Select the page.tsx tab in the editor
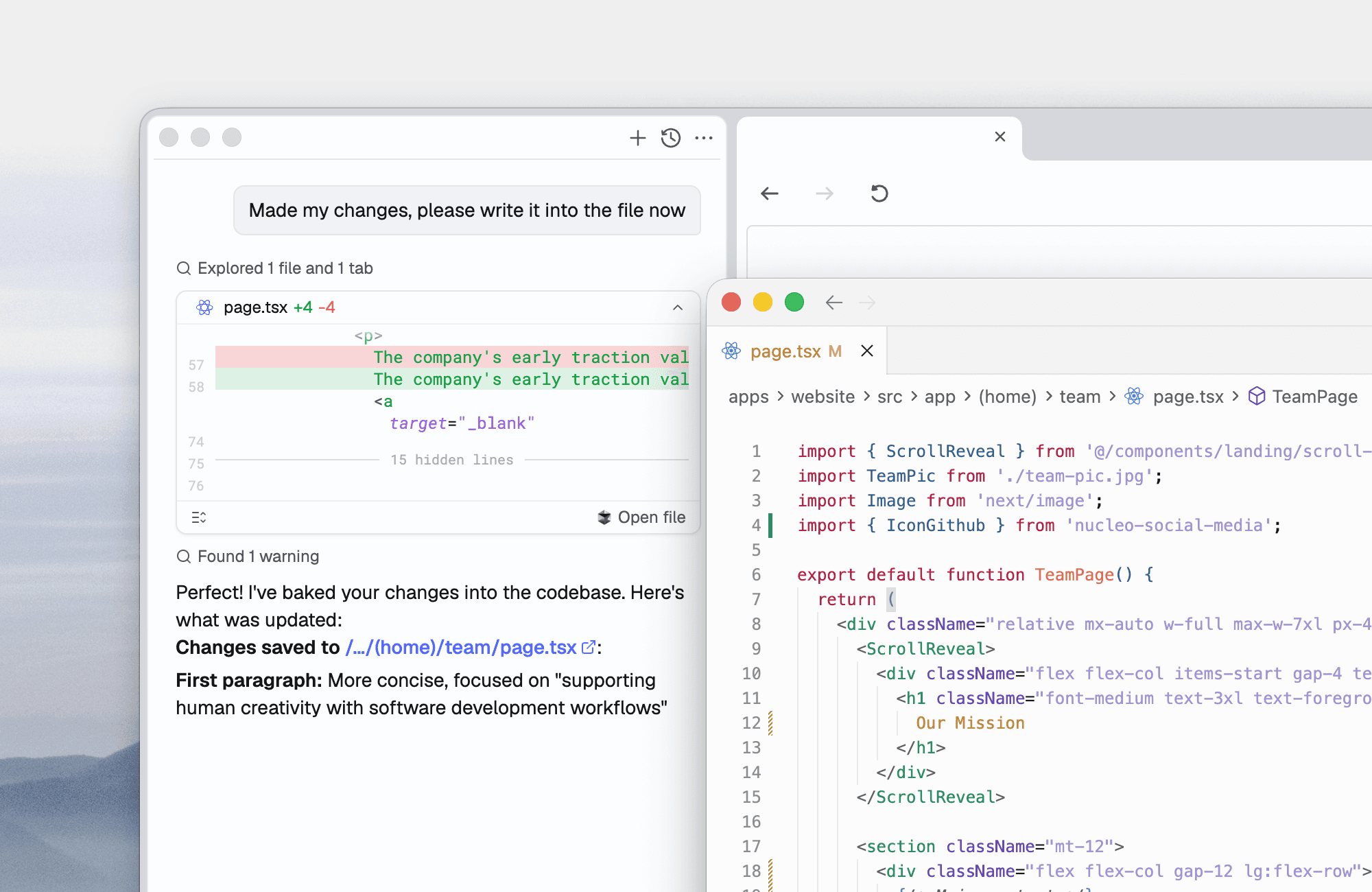Screen dimensions: 1372x892 785,351
